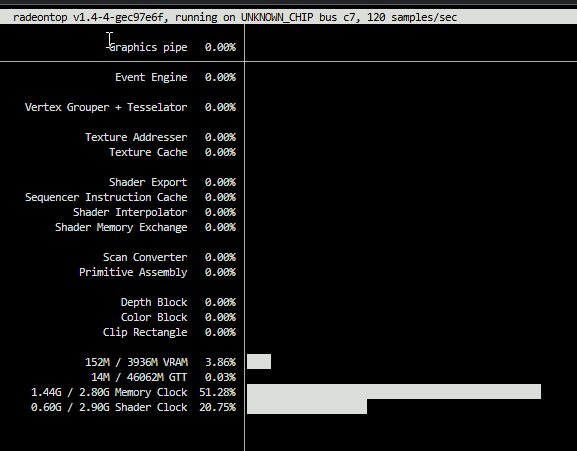Click the Clip Rectangle 0.00% value
This screenshot has height=451, width=577.
[x=220, y=333]
